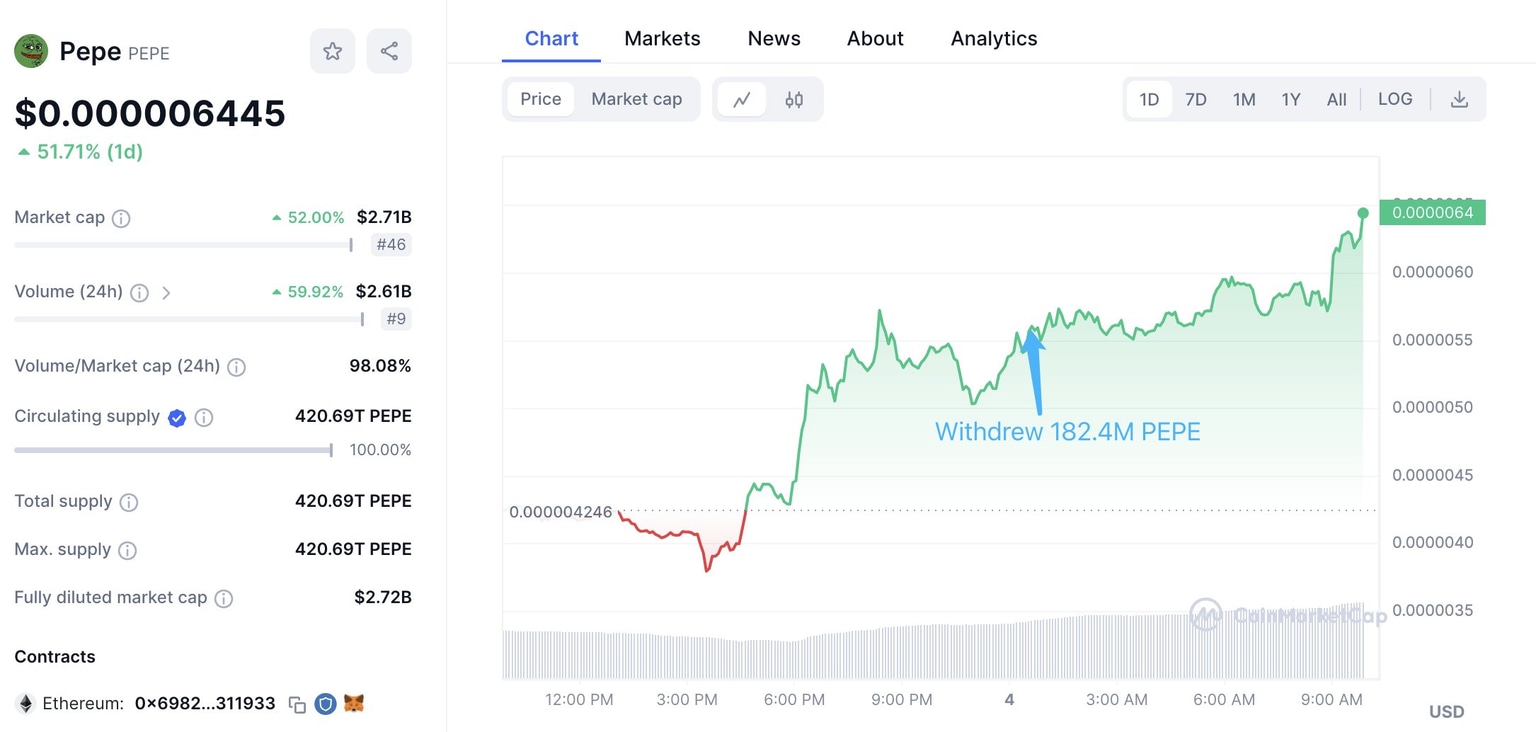
Task: Copy the Ethereum contract address
Action: (x=297, y=704)
